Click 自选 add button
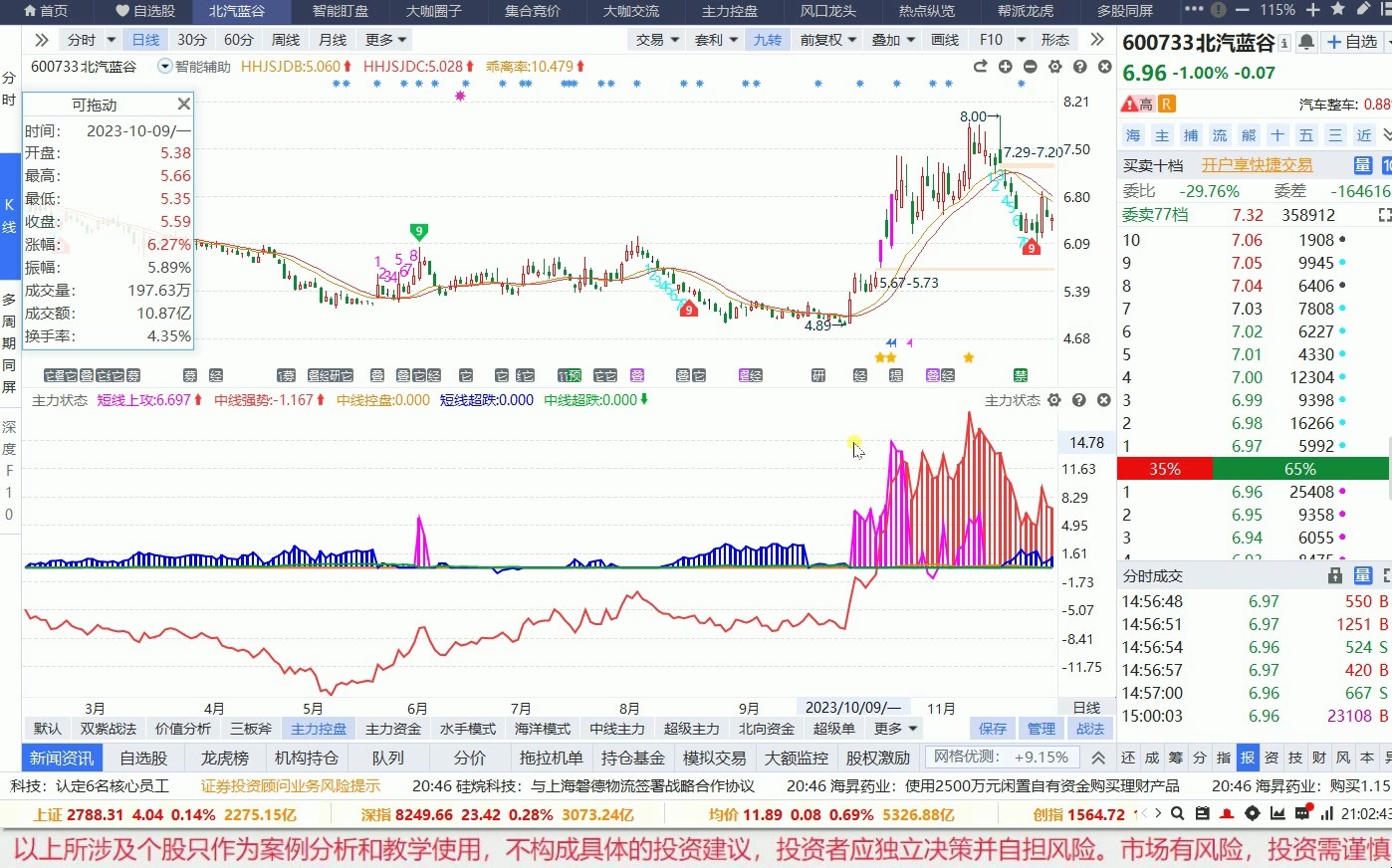This screenshot has width=1392, height=868. tap(1353, 43)
